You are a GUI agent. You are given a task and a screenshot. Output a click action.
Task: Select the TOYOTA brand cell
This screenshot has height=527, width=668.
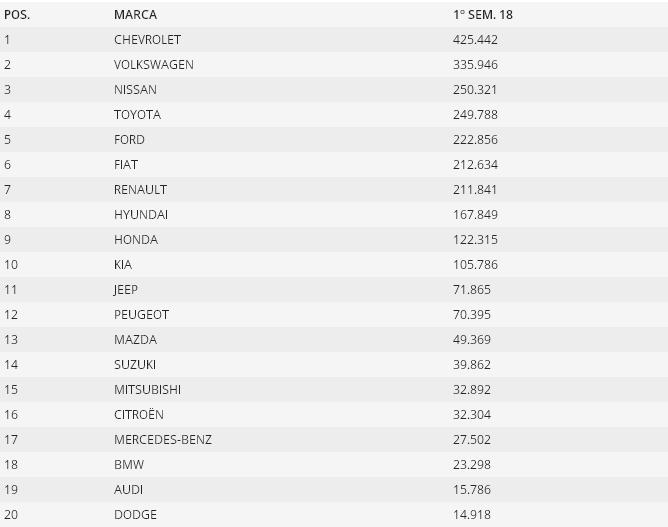137,115
